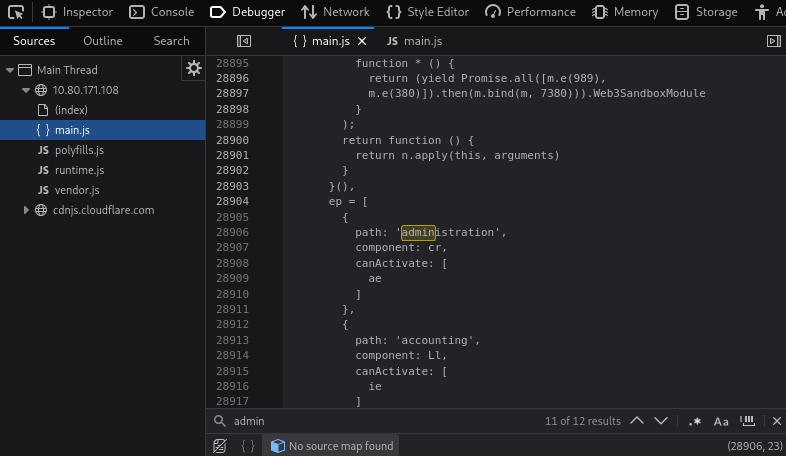
Task: Switch to the Console tab
Action: pyautogui.click(x=161, y=12)
